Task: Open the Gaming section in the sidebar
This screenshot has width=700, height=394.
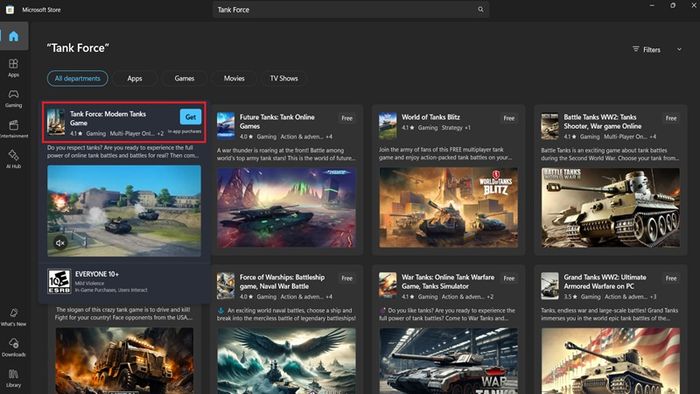Action: pyautogui.click(x=13, y=98)
